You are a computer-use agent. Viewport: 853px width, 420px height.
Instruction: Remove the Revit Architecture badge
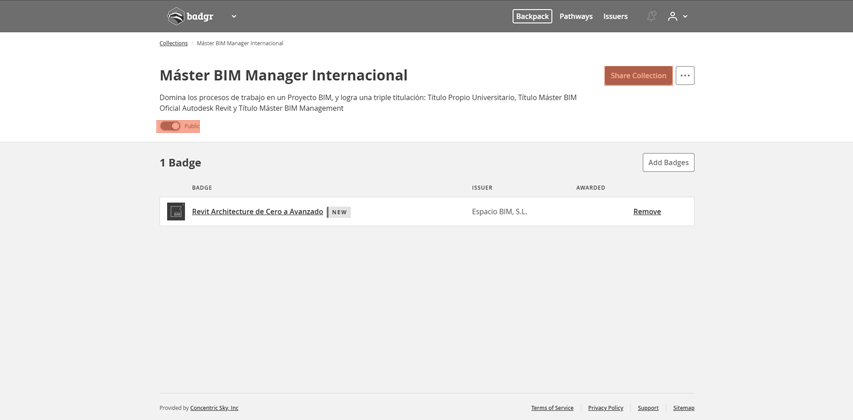click(647, 212)
